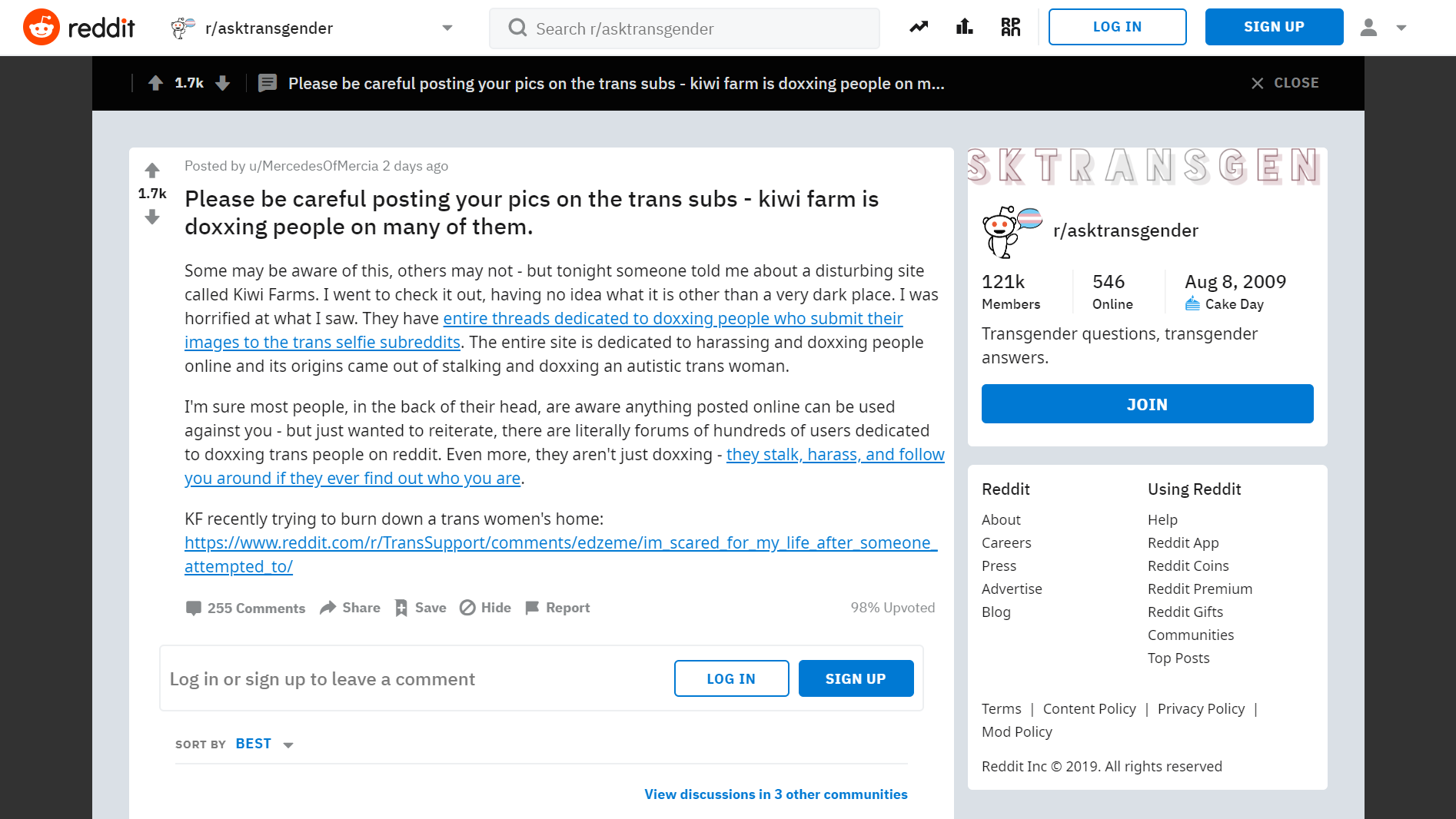Hide this post

pos(485,608)
